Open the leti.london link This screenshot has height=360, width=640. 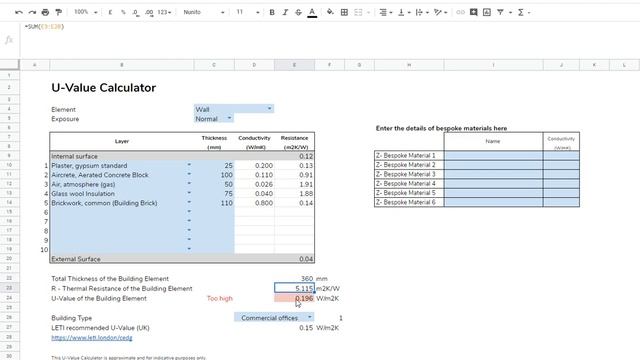tap(92, 338)
